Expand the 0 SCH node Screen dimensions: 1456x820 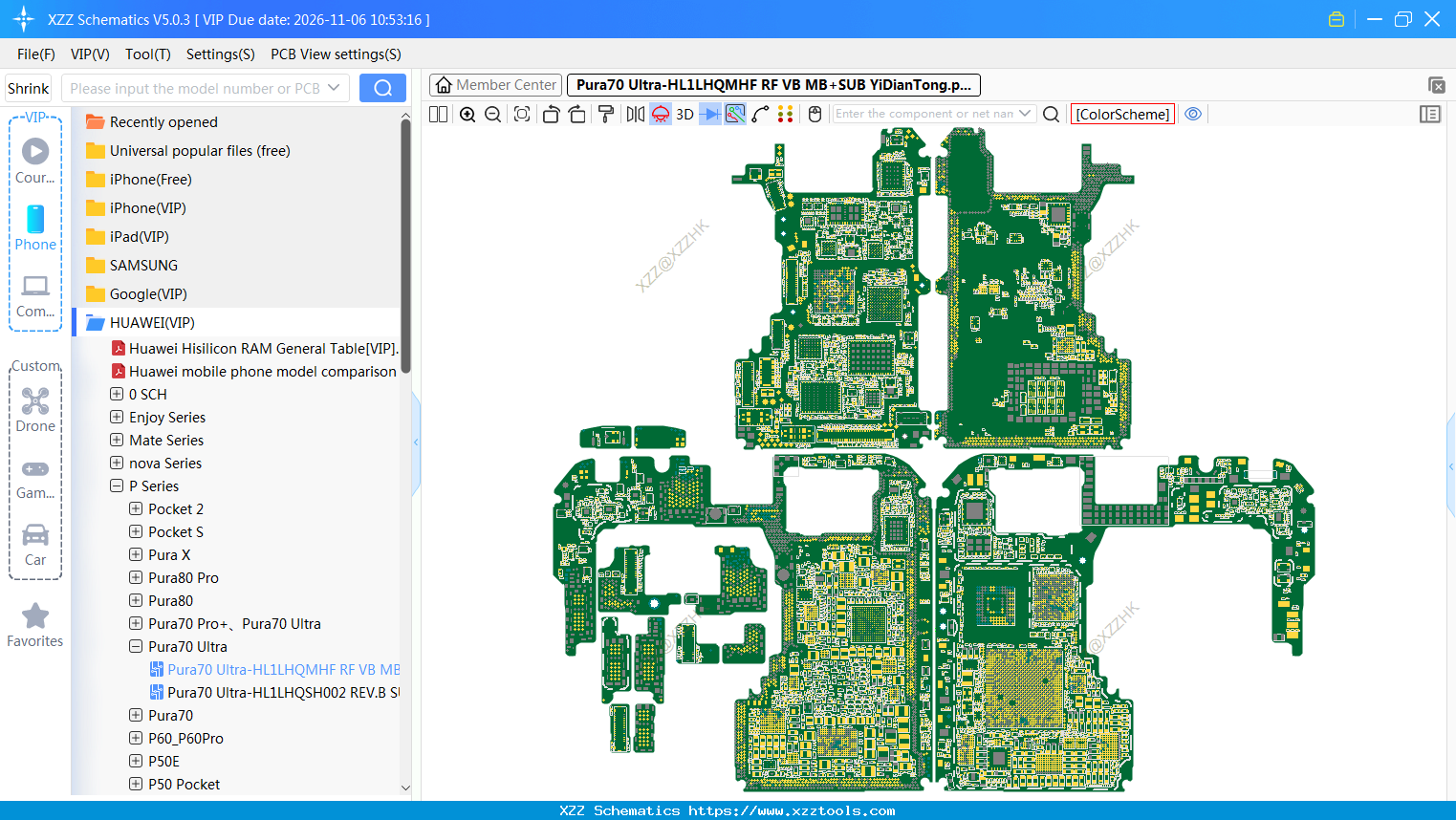point(117,394)
